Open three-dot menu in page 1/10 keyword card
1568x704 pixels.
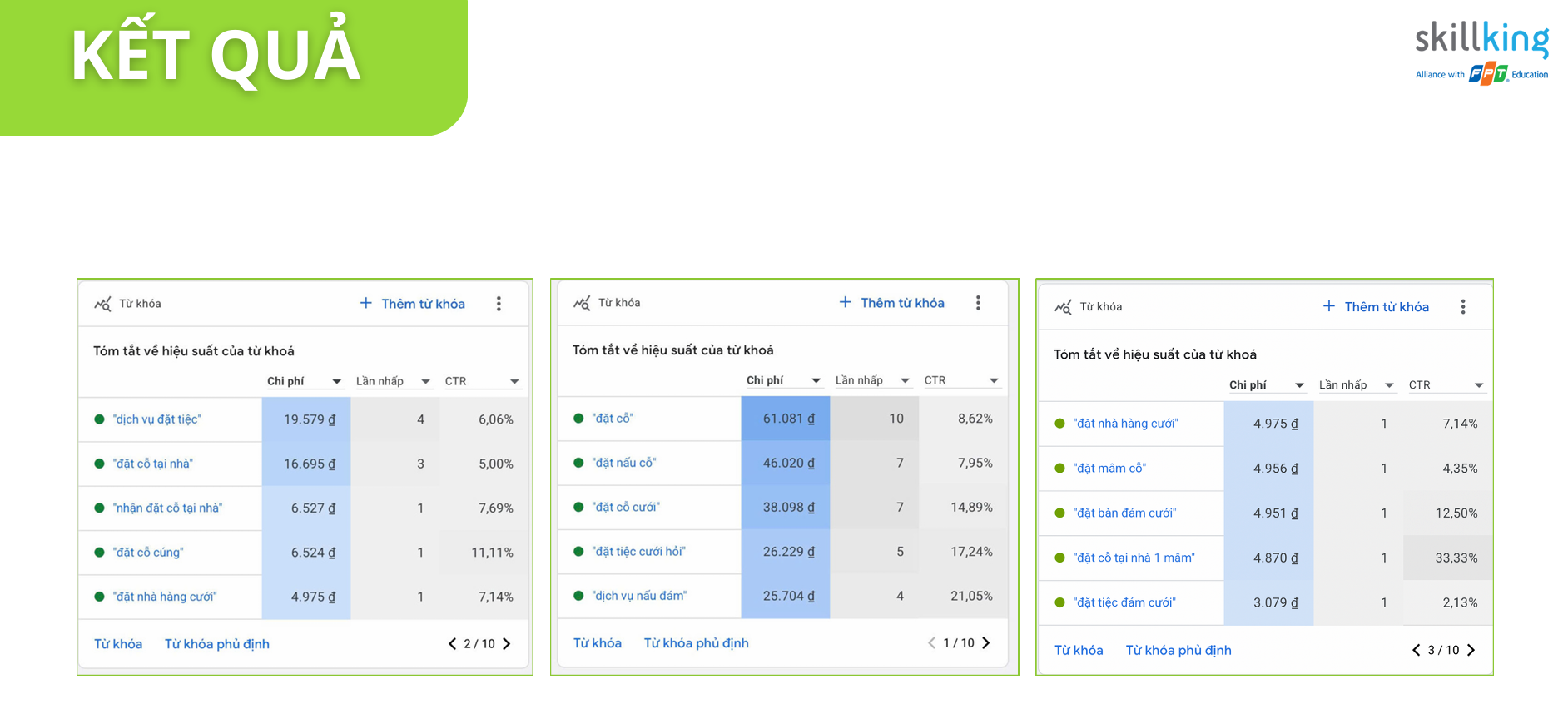978,303
